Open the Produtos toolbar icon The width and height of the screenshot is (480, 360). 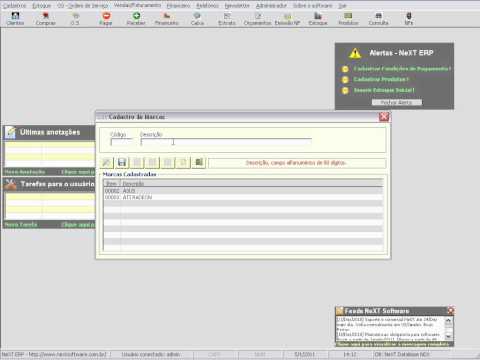(348, 19)
